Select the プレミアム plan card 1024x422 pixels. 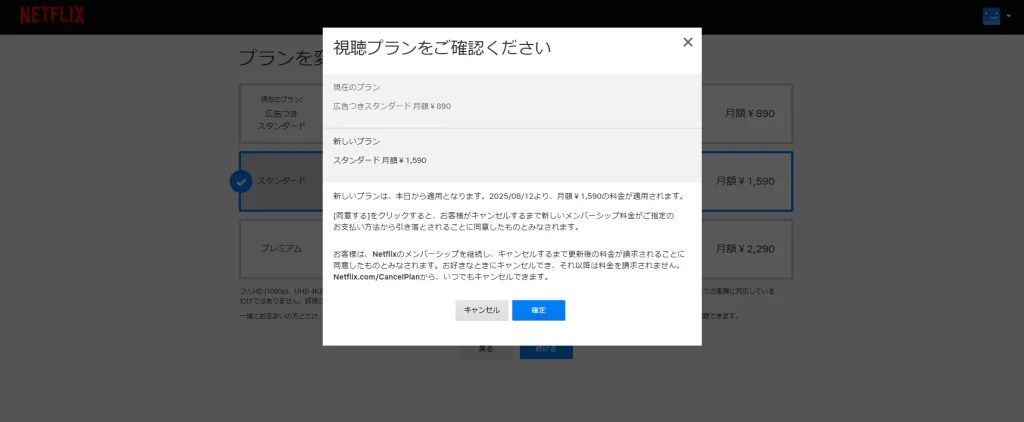click(x=280, y=248)
